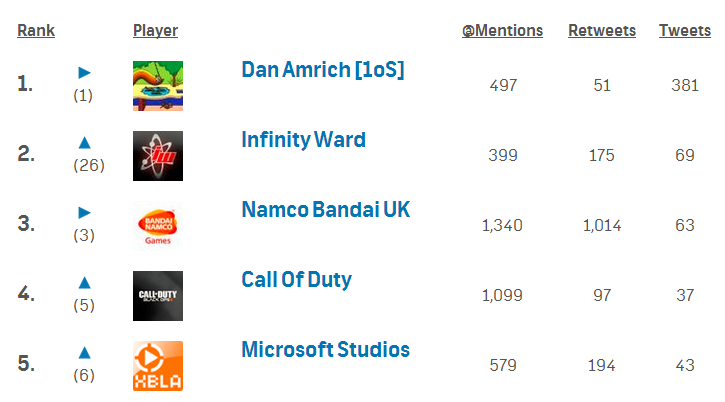Sort by the Player column header
The image size is (725, 402).
[x=155, y=31]
